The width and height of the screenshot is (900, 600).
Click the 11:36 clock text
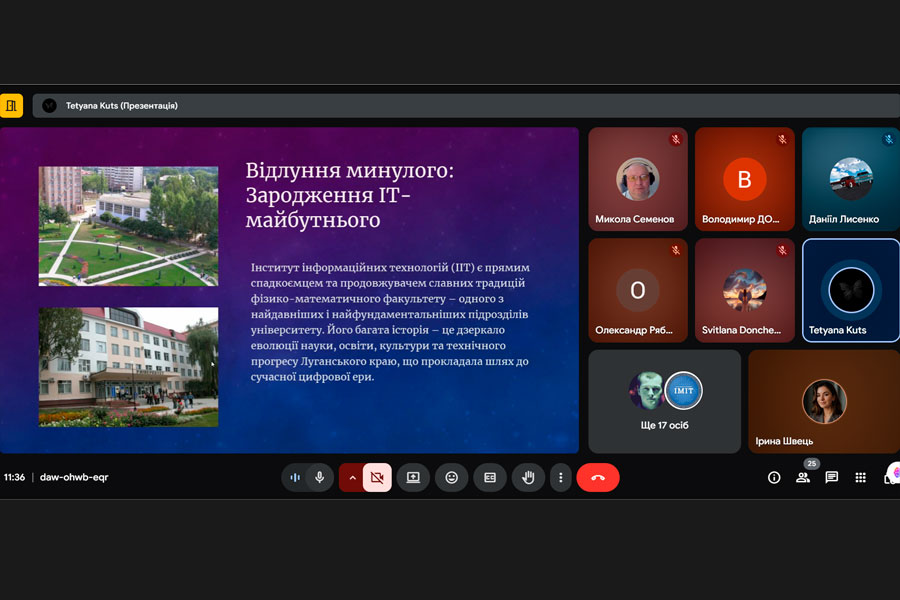click(14, 477)
